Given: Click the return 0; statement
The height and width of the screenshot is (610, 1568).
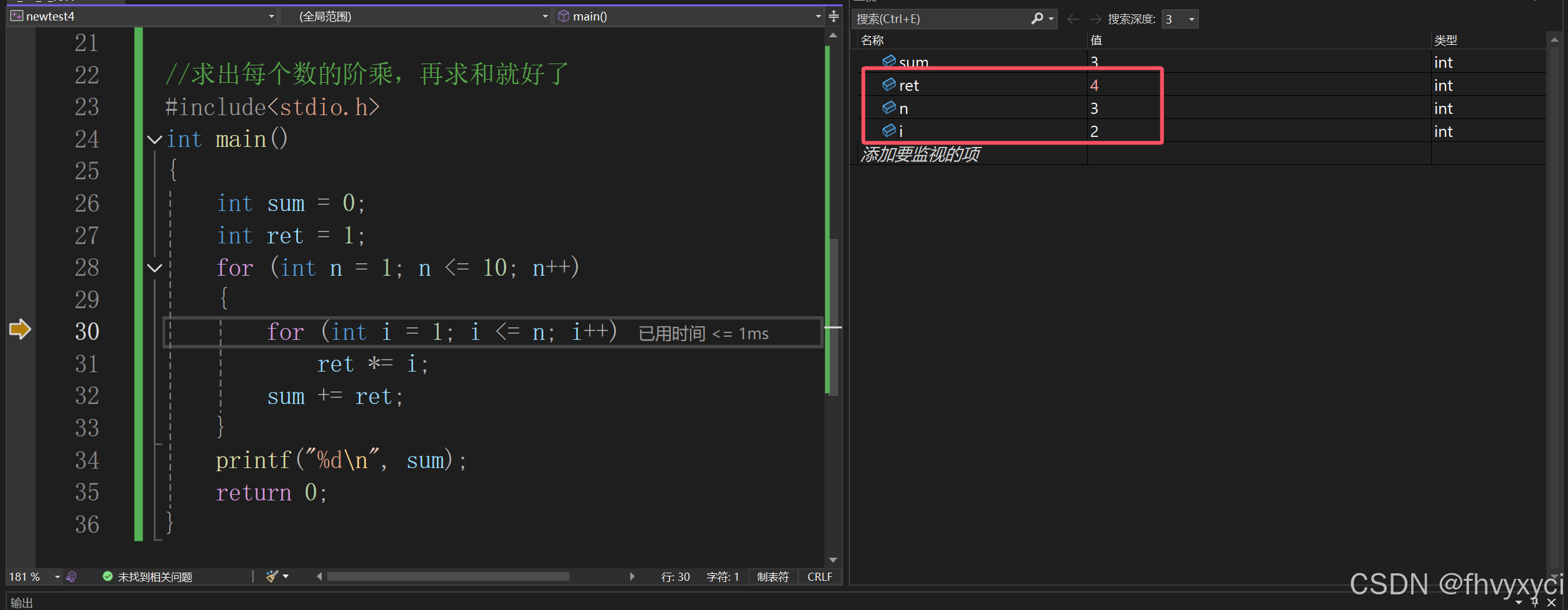Looking at the screenshot, I should coord(271,493).
